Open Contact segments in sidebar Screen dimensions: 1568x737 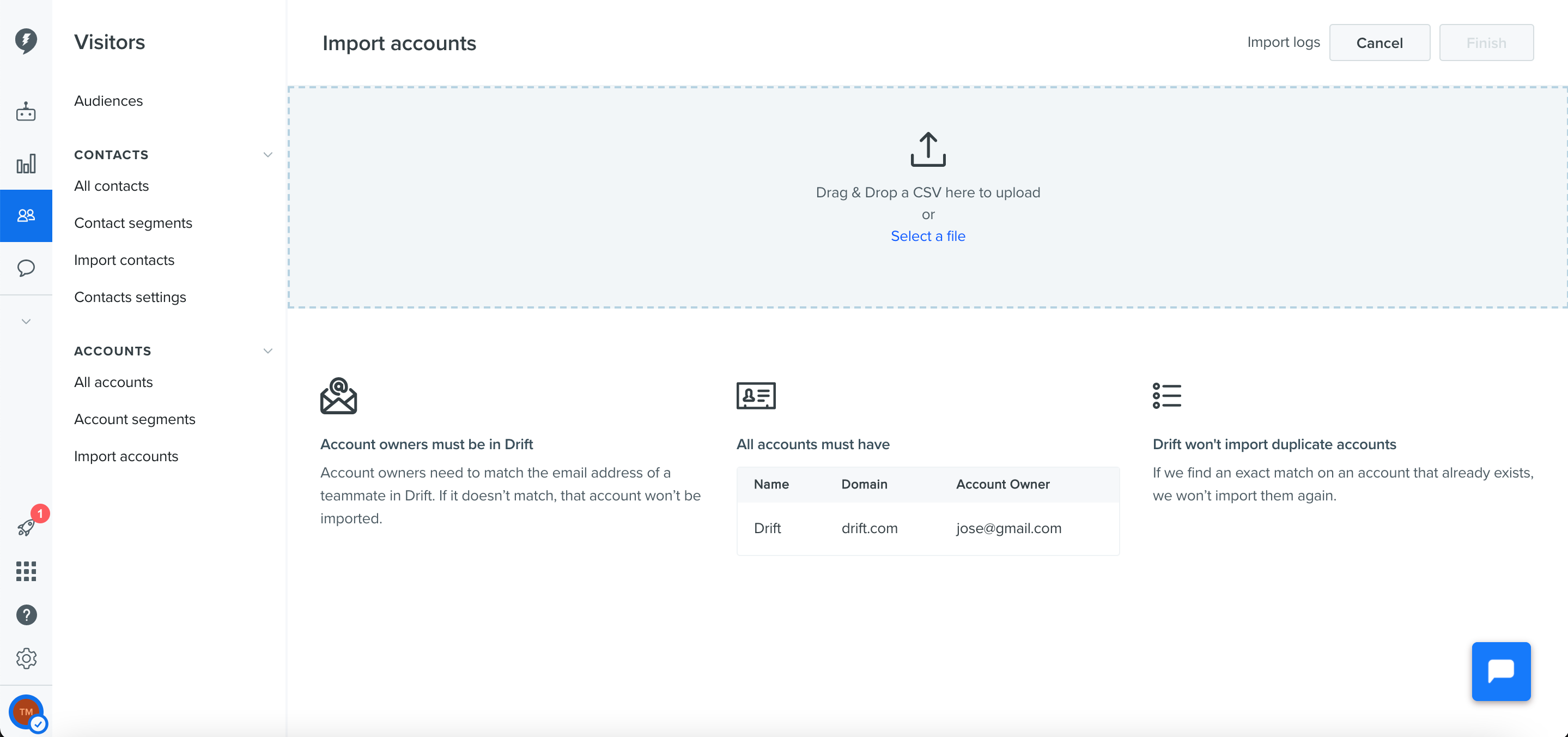coord(133,223)
